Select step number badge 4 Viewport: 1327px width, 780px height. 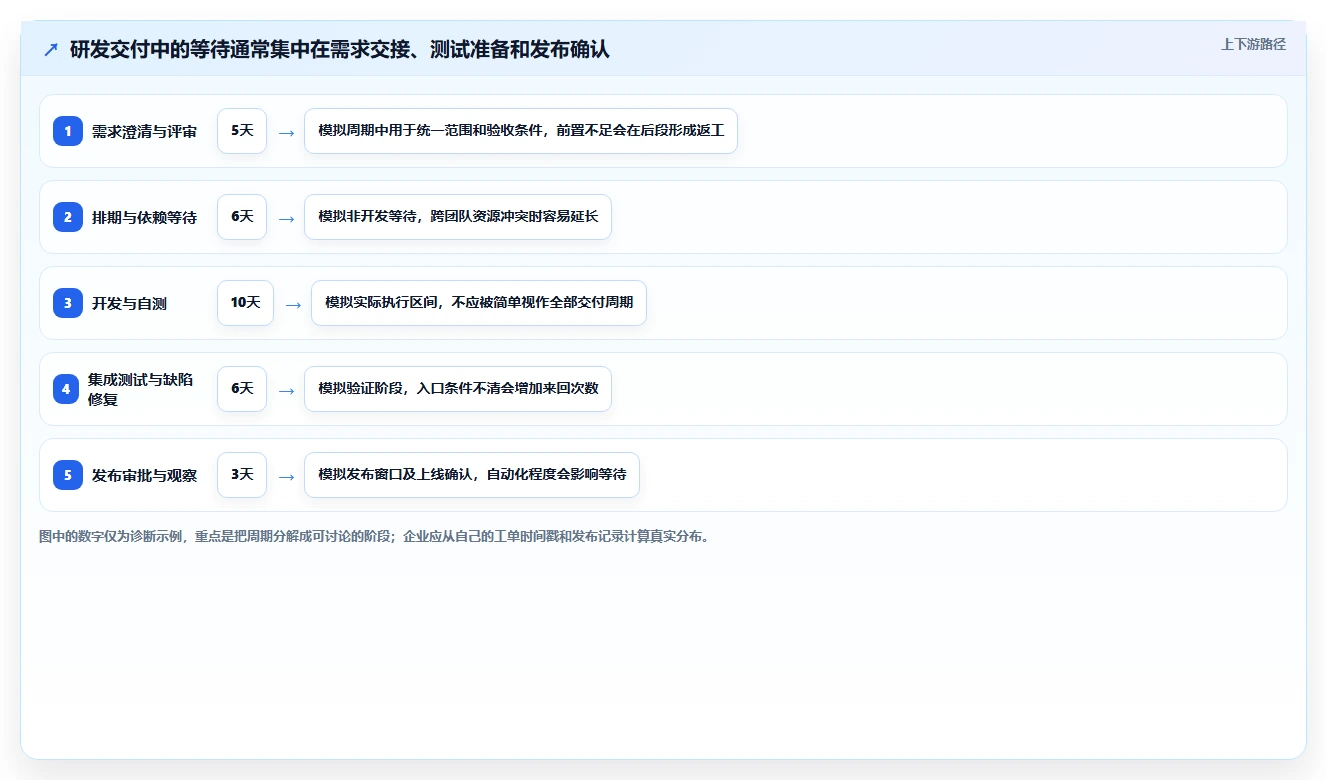(x=66, y=389)
